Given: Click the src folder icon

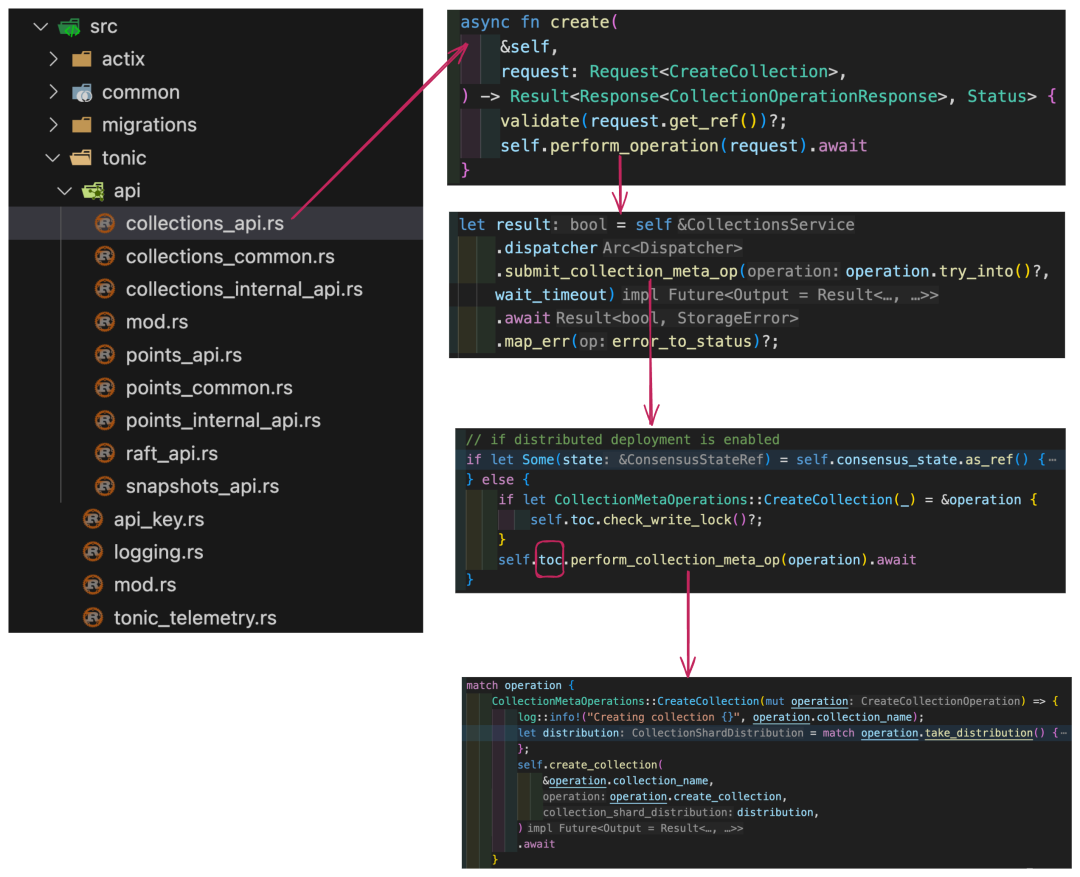Looking at the screenshot, I should point(70,27).
